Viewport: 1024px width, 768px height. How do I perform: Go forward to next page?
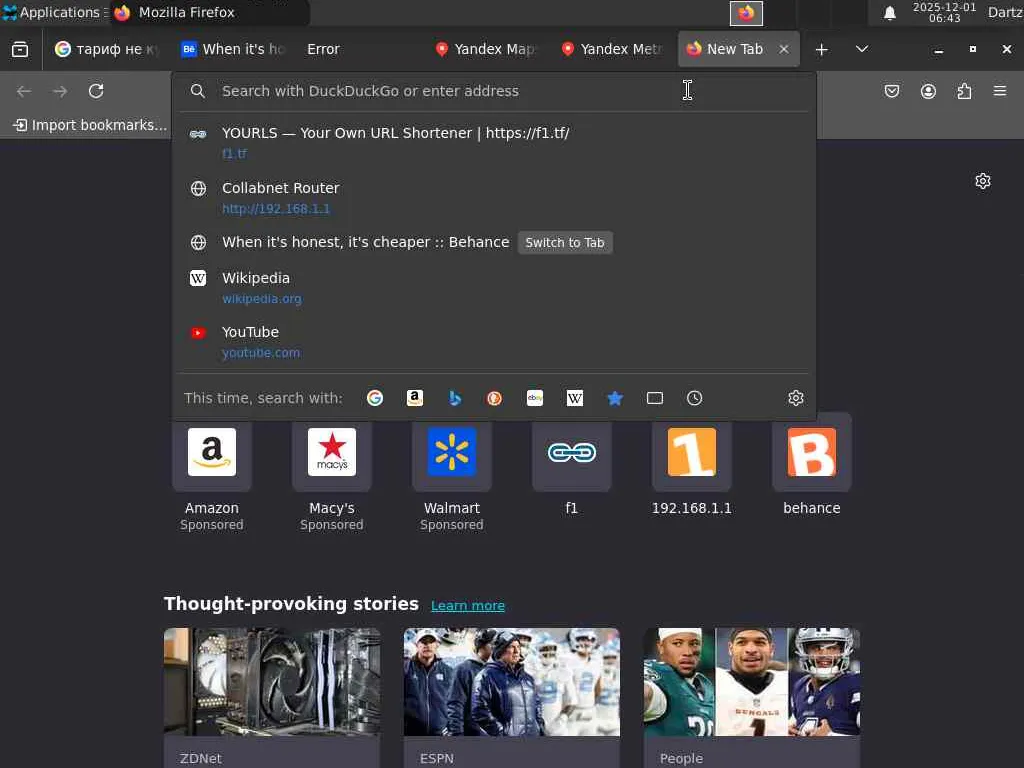tap(60, 91)
